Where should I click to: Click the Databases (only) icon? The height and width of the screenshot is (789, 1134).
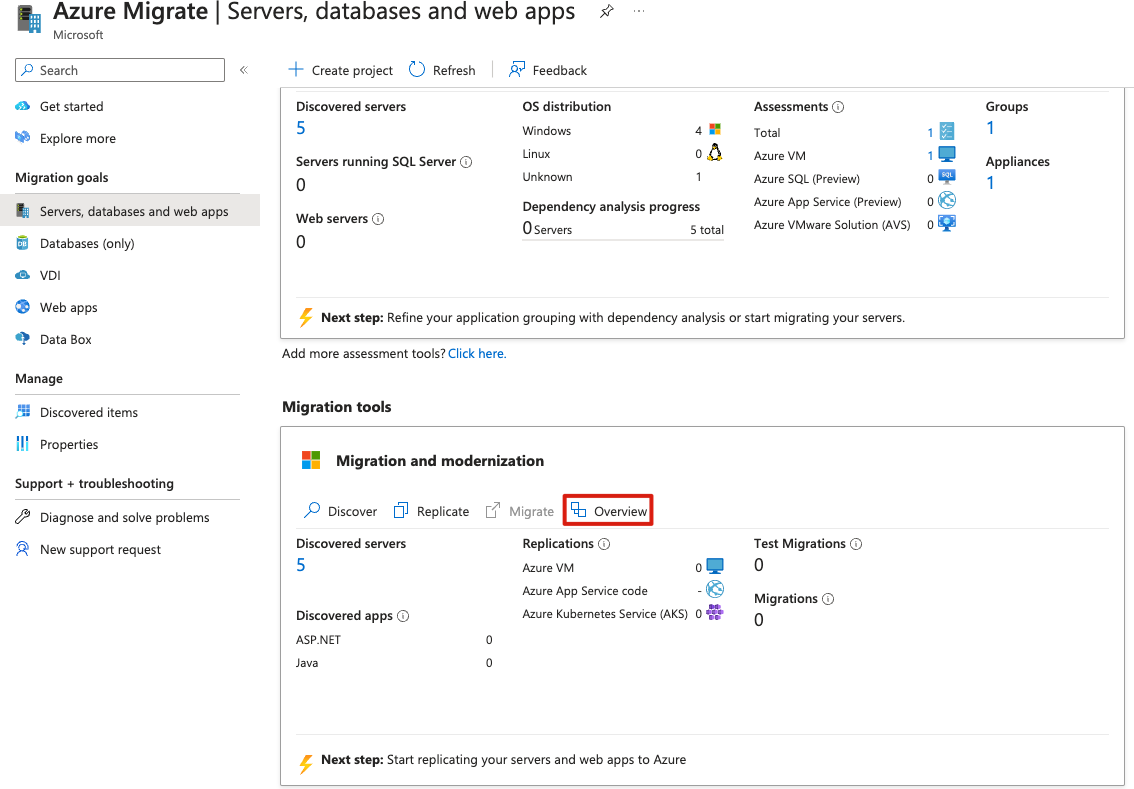click(x=22, y=243)
